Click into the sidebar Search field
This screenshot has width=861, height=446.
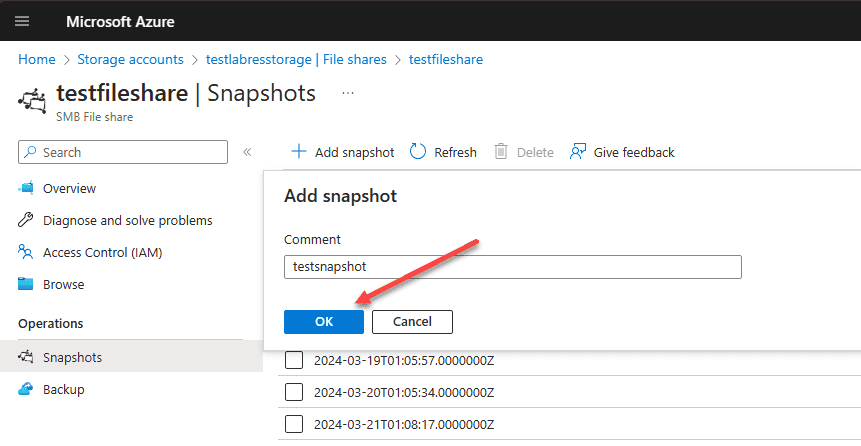123,152
